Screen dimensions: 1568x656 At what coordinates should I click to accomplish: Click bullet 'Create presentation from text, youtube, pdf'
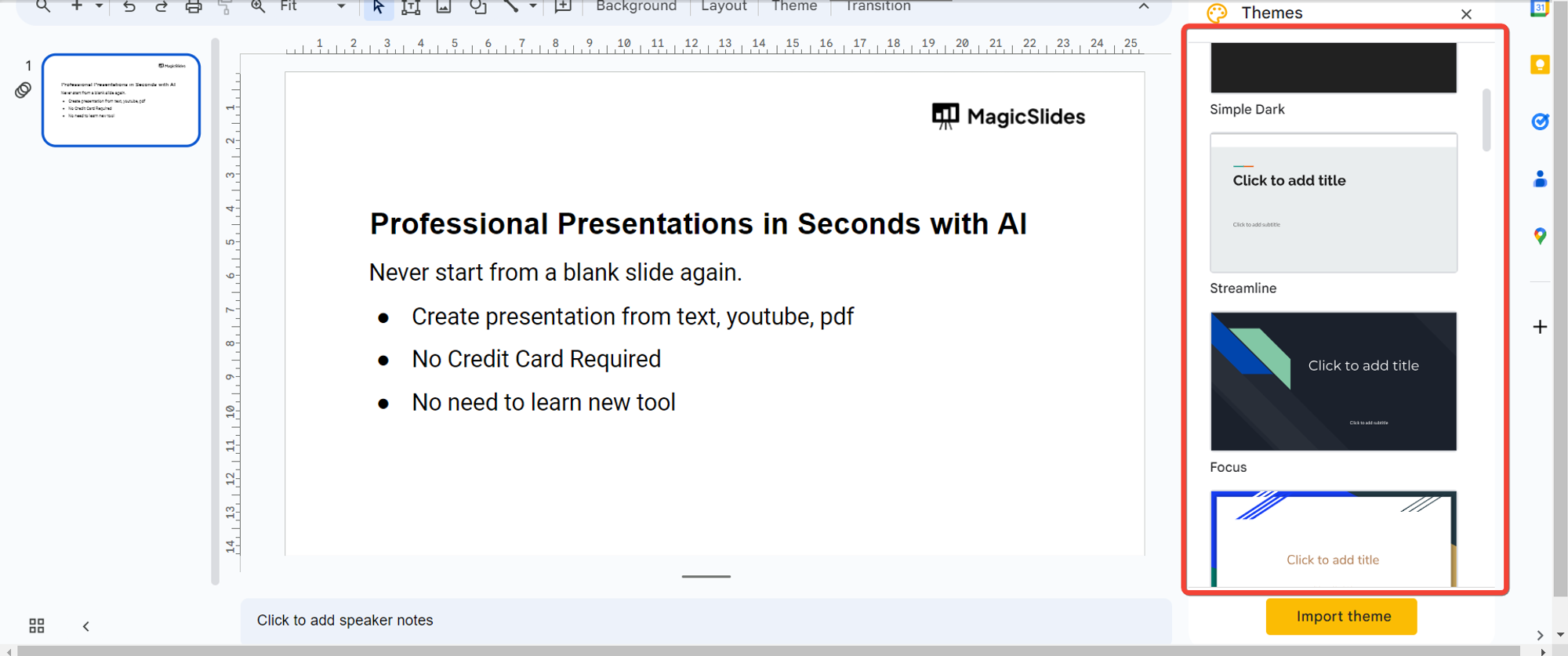[x=633, y=317]
